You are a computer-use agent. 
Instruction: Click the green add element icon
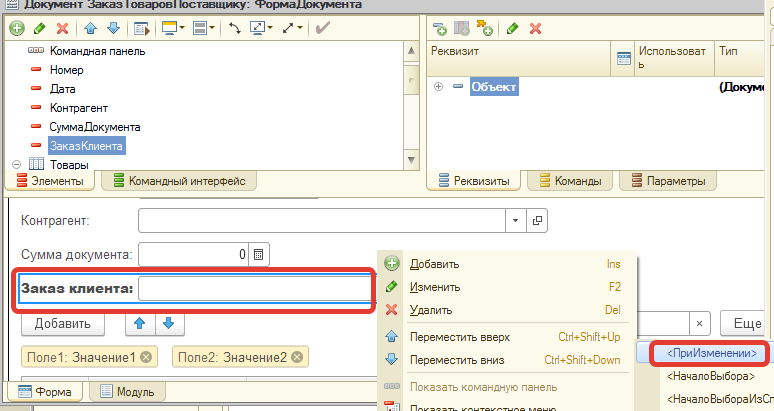pyautogui.click(x=16, y=29)
